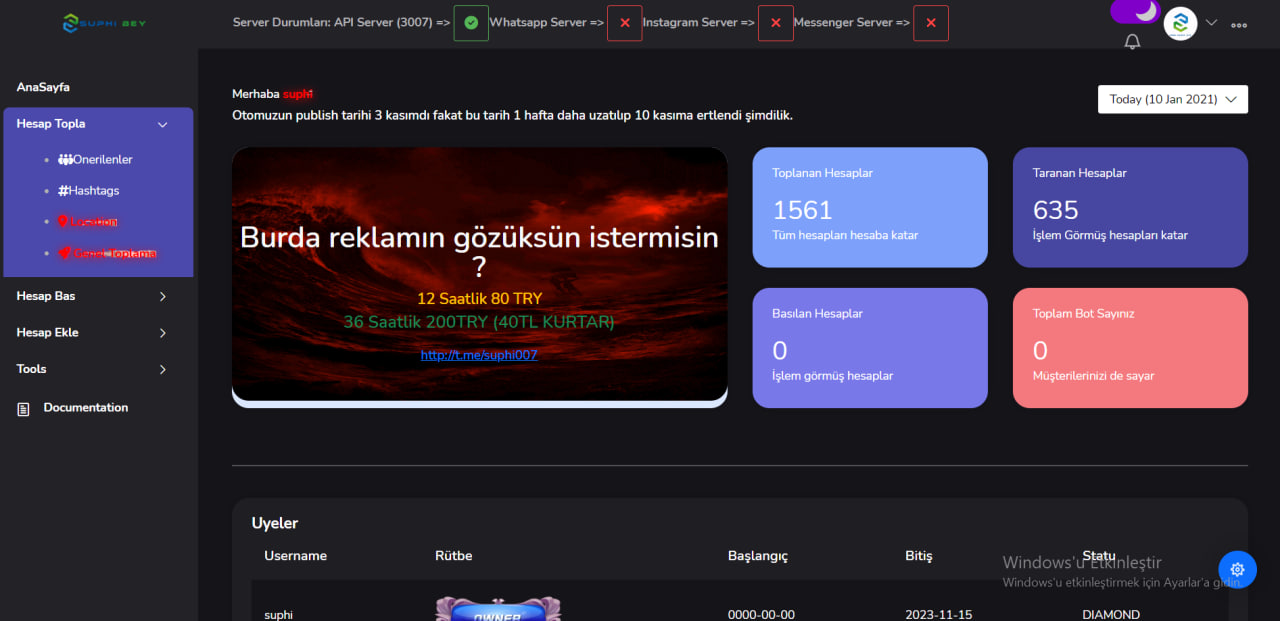Toggle the dark mode moon switch

tap(1135, 11)
